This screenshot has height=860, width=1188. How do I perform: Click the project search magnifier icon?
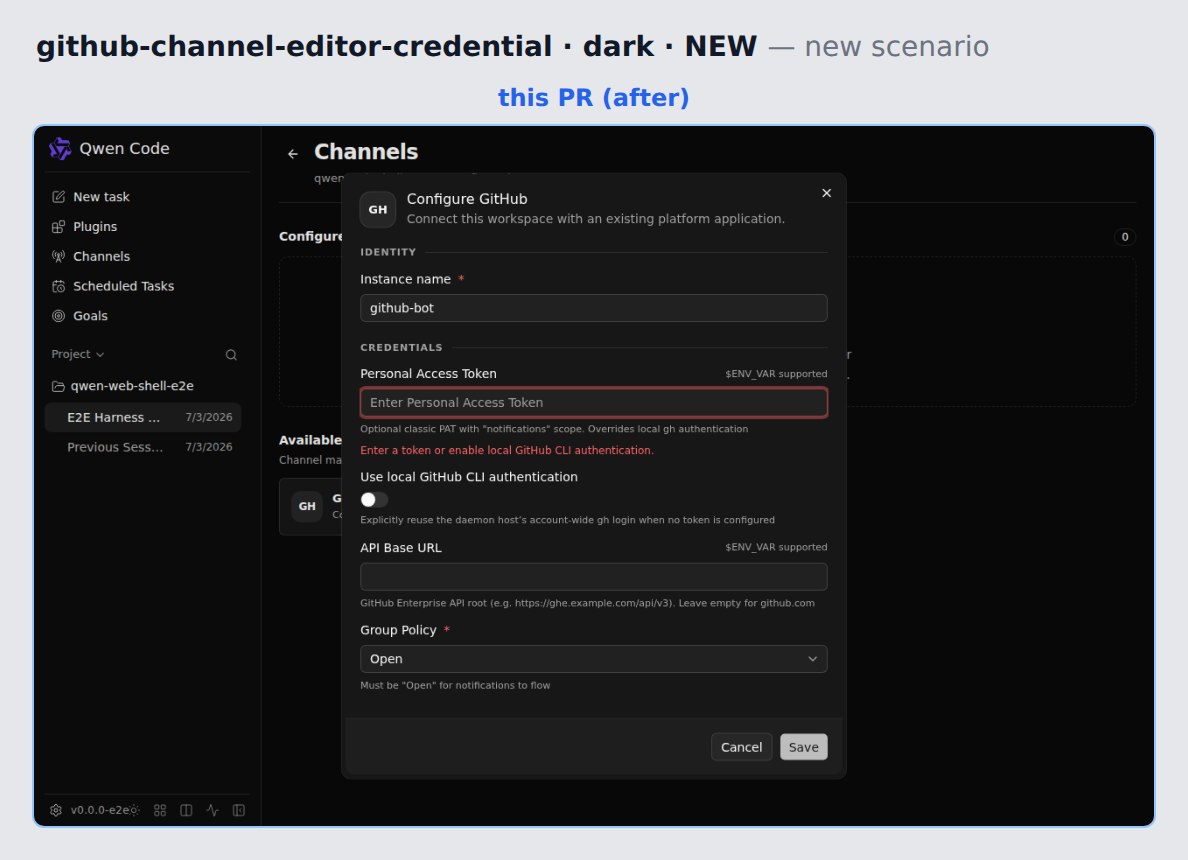point(231,355)
